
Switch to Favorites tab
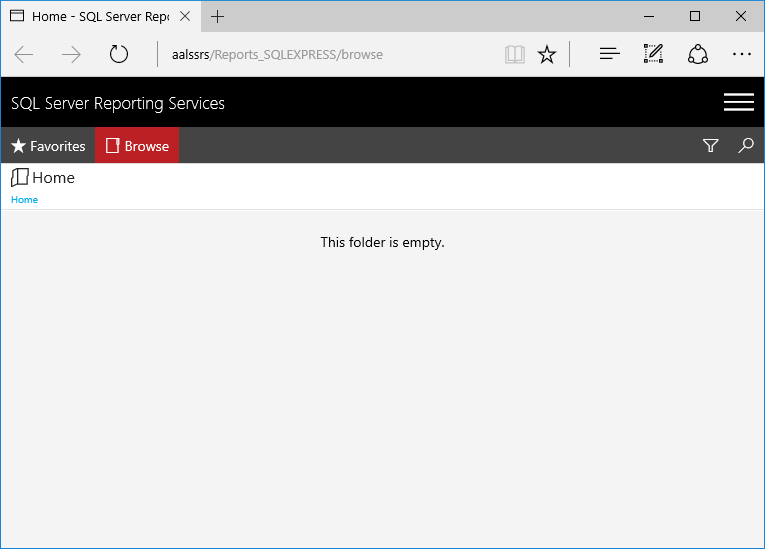click(48, 145)
